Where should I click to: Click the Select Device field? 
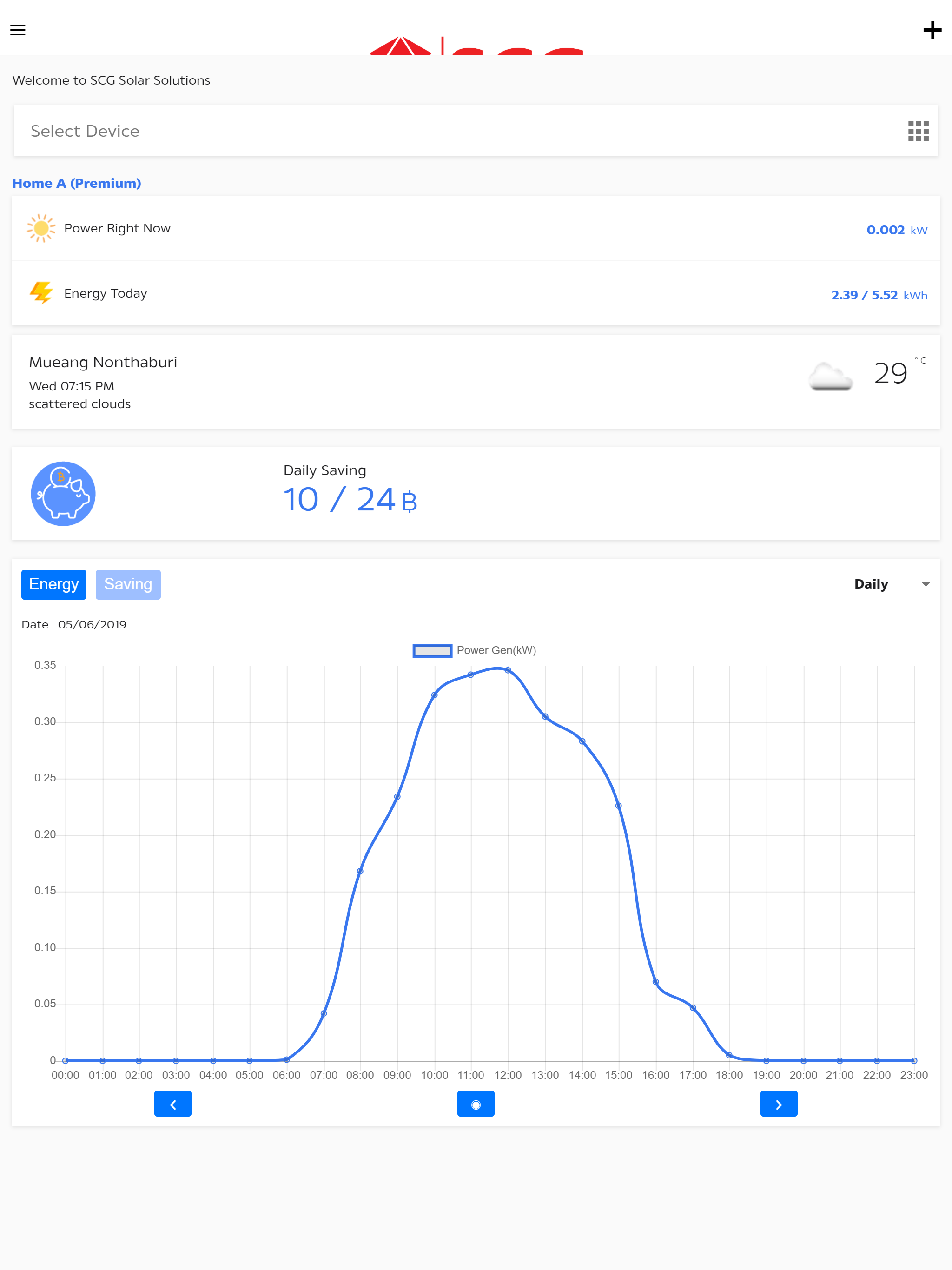pyautogui.click(x=476, y=131)
